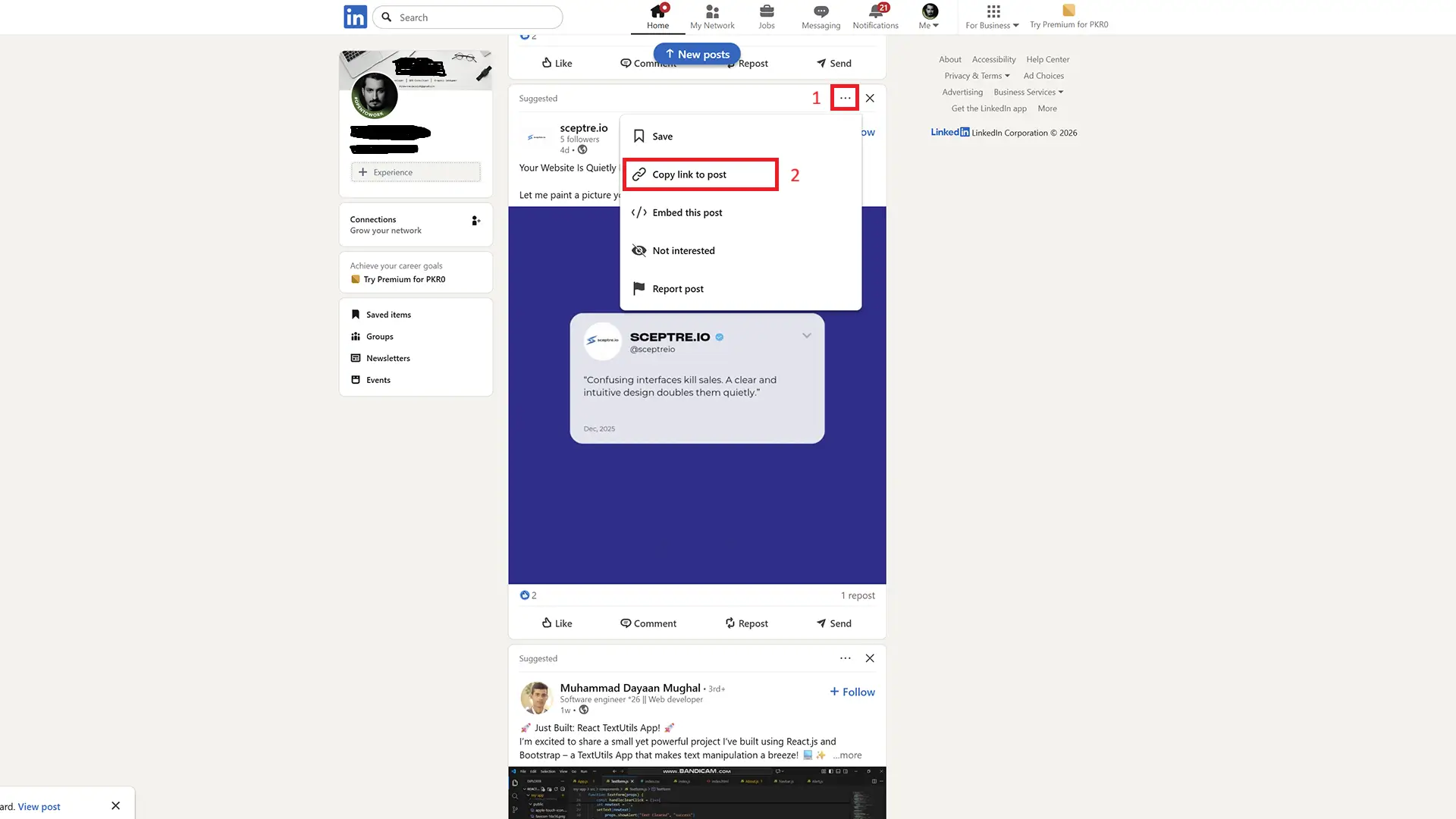Open the TextUtils App video thumbnail
This screenshot has width=1456, height=819.
click(x=697, y=792)
